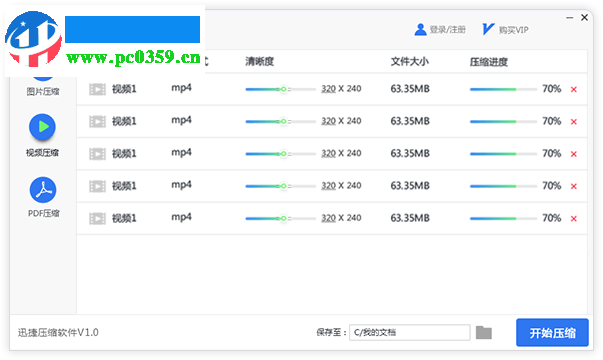This screenshot has width=603, height=360.
Task: Click the film thumbnail icon of the first 视频1 row
Action: pyautogui.click(x=97, y=89)
